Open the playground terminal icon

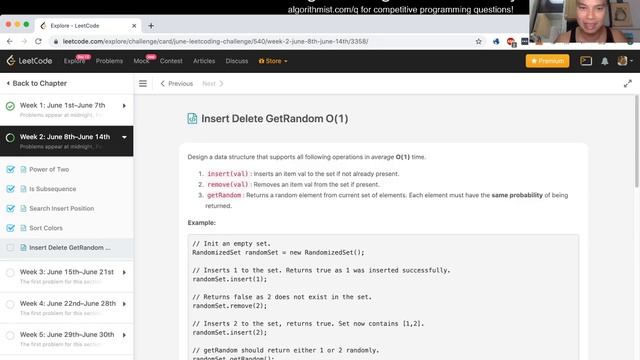(586, 61)
